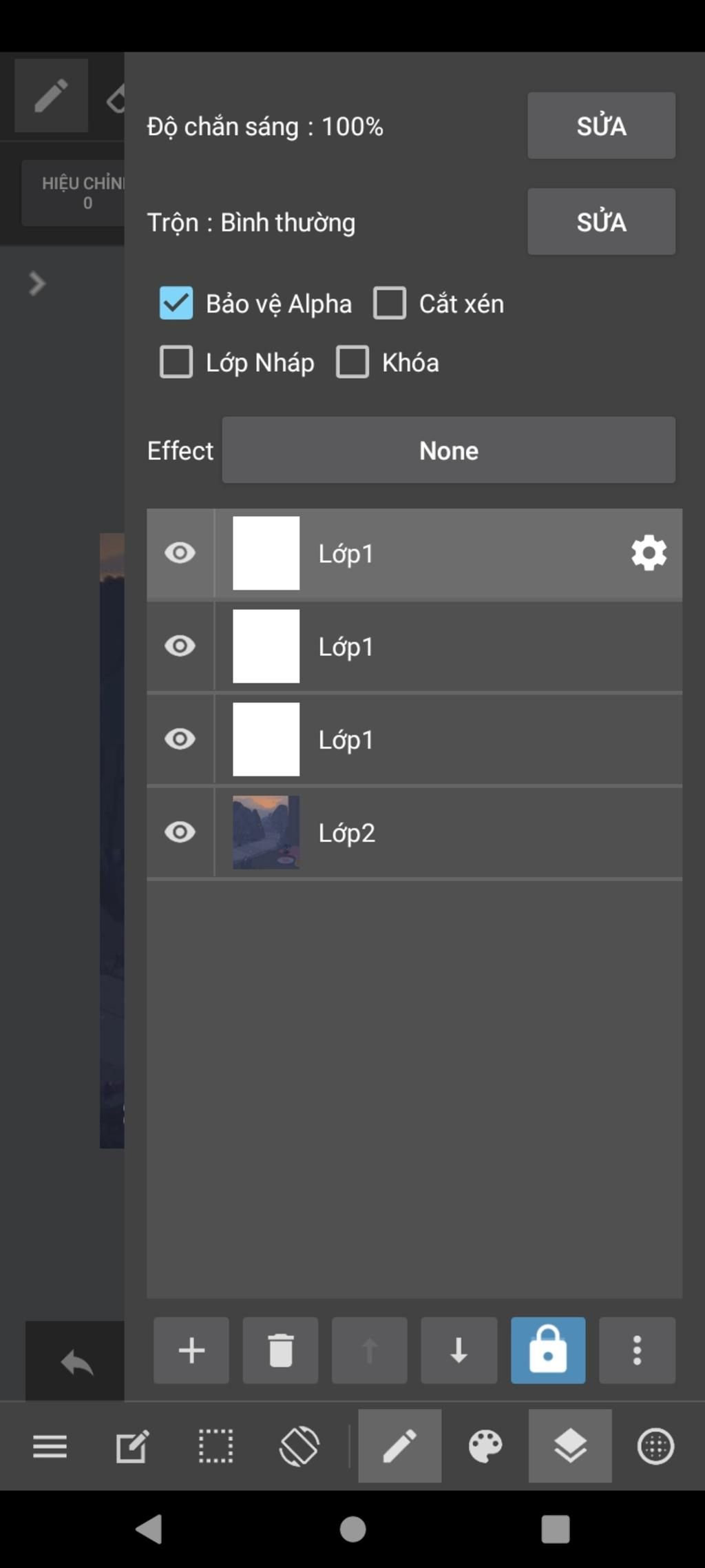Toggle the blue layer lock button
This screenshot has width=705, height=1568.
pyautogui.click(x=548, y=1350)
